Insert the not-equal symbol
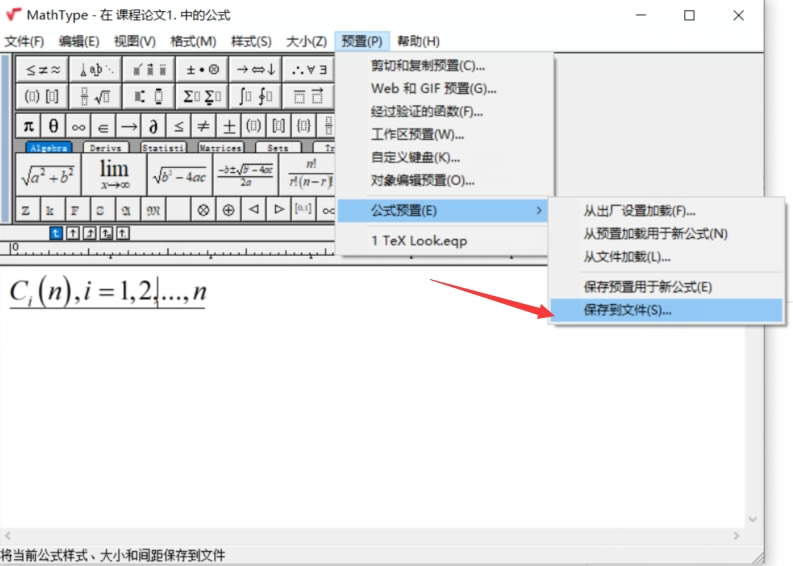Viewport: 793px width, 566px height. tap(203, 126)
